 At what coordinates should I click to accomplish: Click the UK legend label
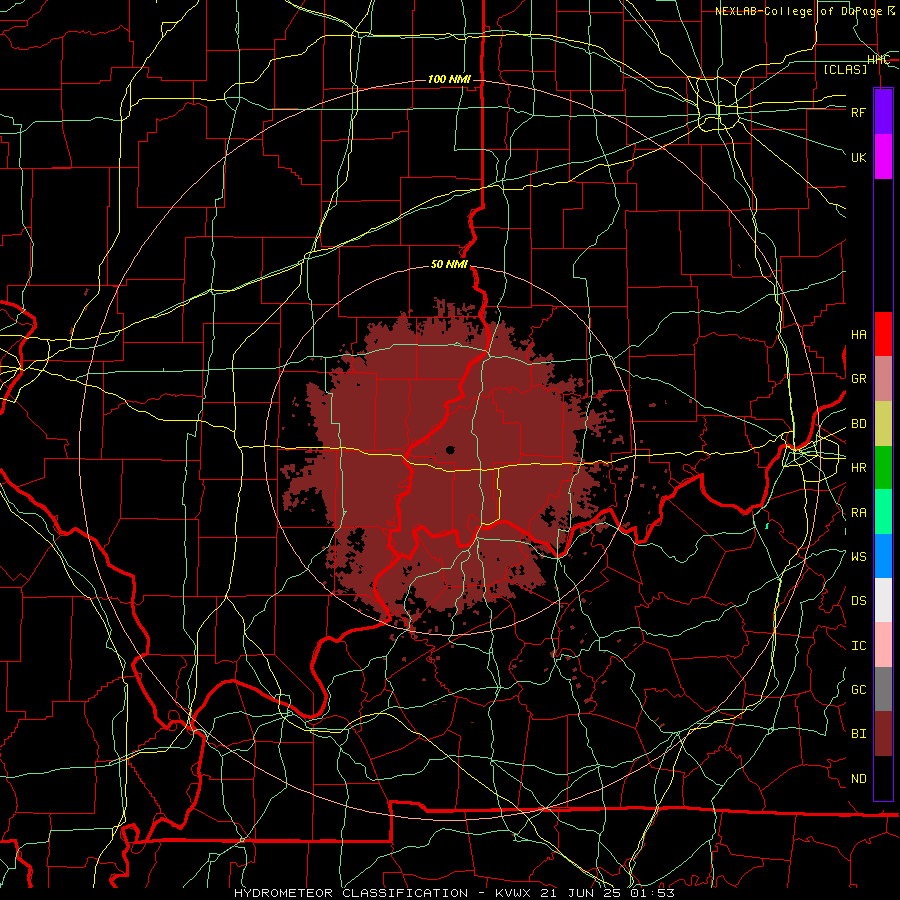click(859, 157)
